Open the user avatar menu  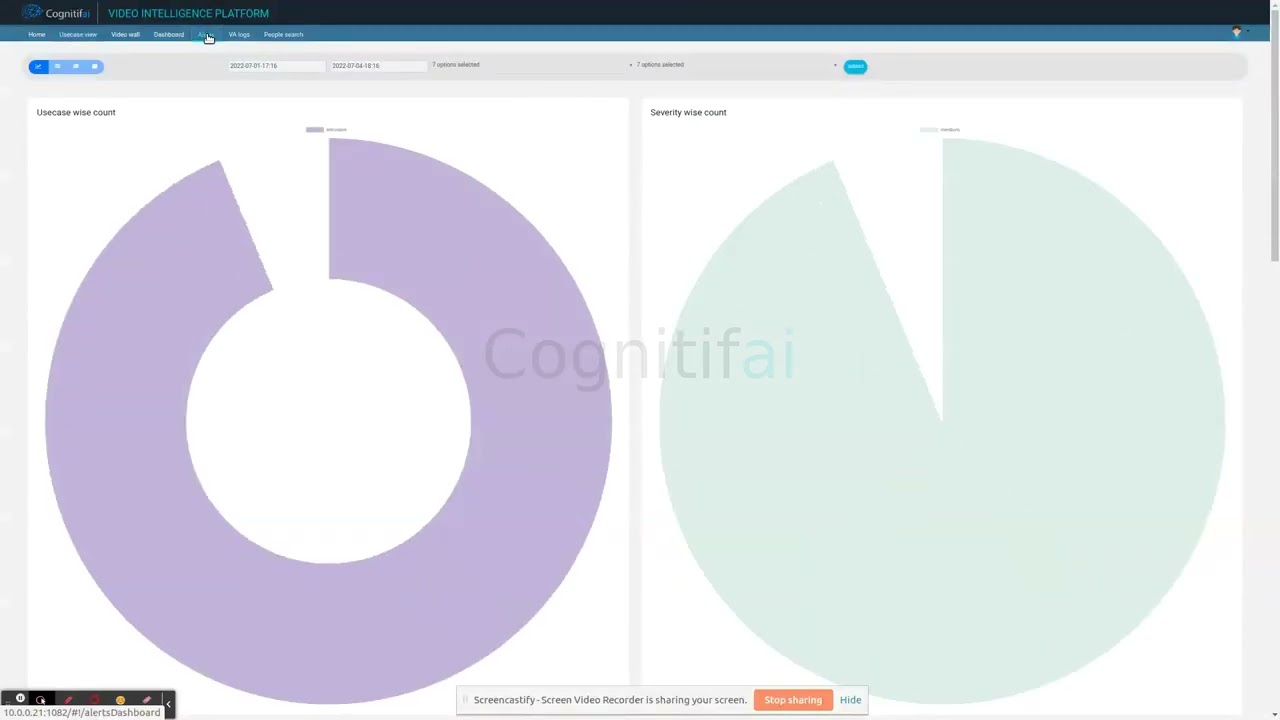[1237, 33]
